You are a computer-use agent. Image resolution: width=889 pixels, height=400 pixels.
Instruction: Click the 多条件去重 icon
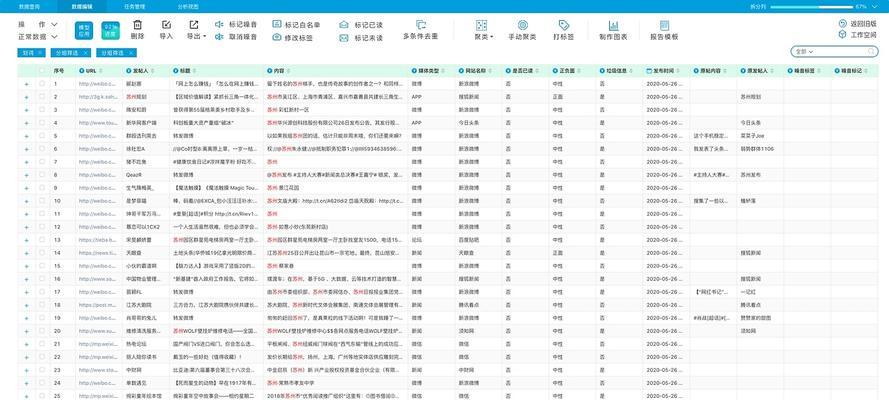click(x=421, y=25)
